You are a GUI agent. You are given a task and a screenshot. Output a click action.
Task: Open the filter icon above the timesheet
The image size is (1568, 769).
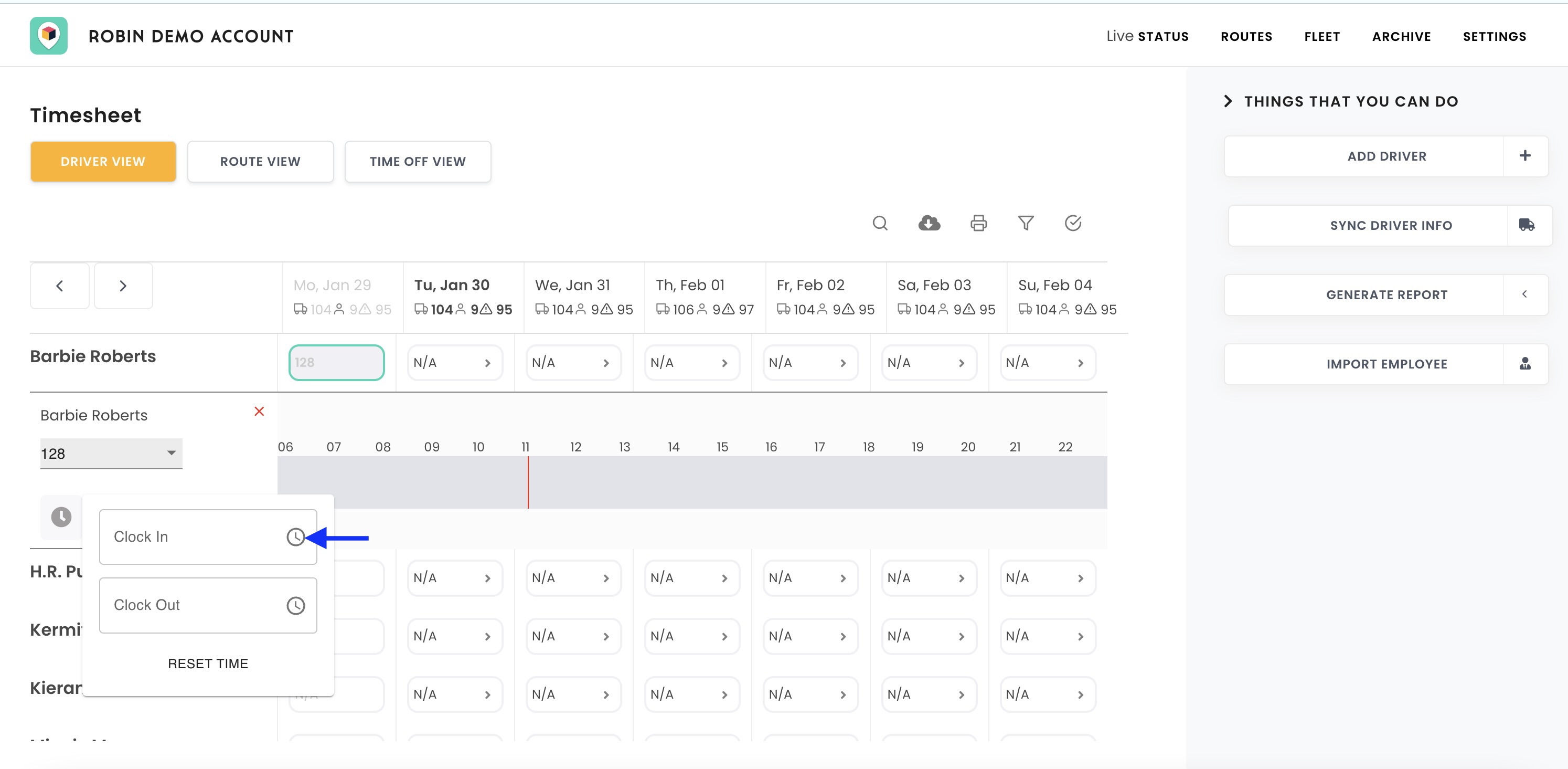point(1026,223)
